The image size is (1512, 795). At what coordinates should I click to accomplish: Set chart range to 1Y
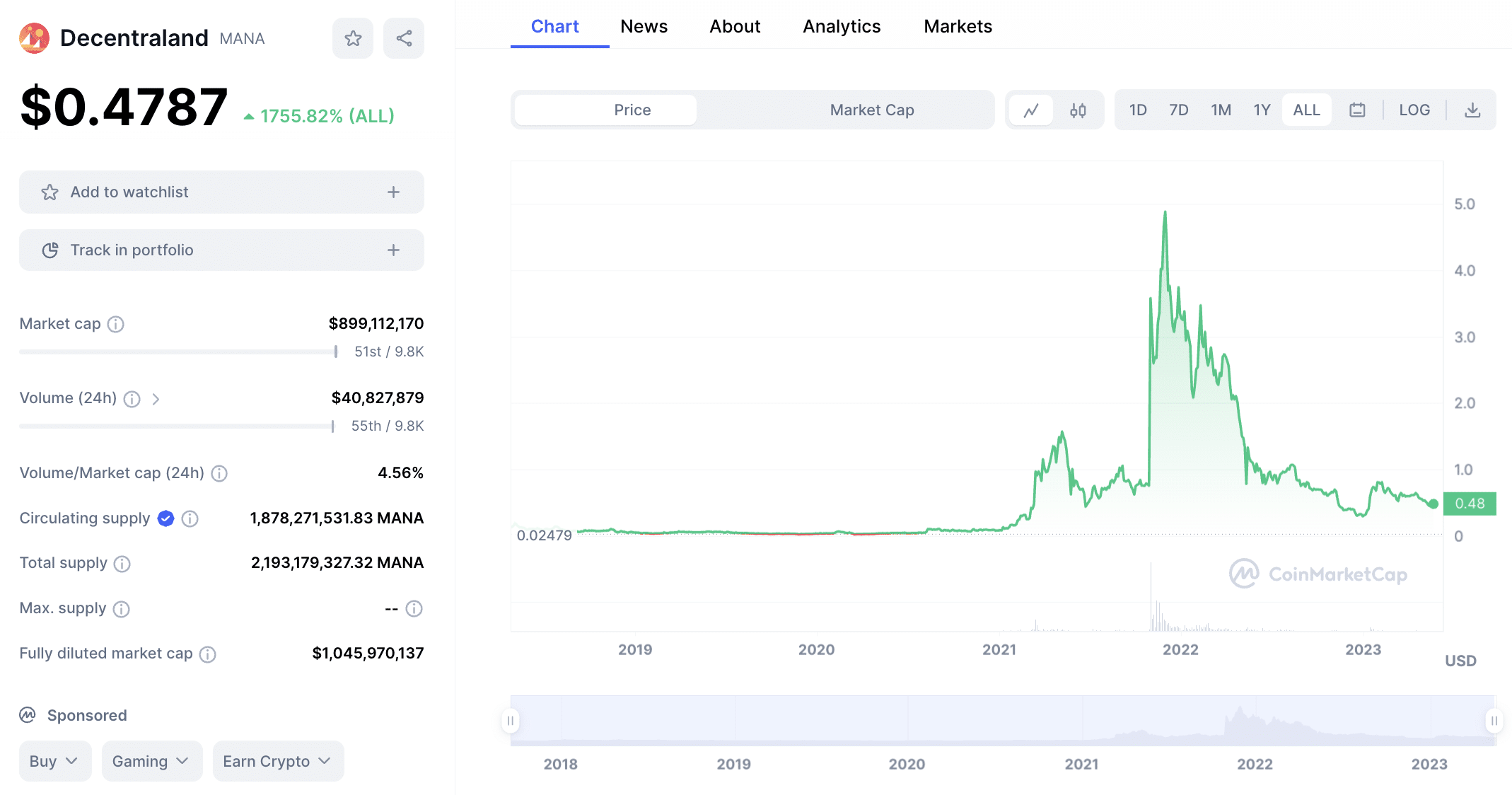pos(1262,110)
